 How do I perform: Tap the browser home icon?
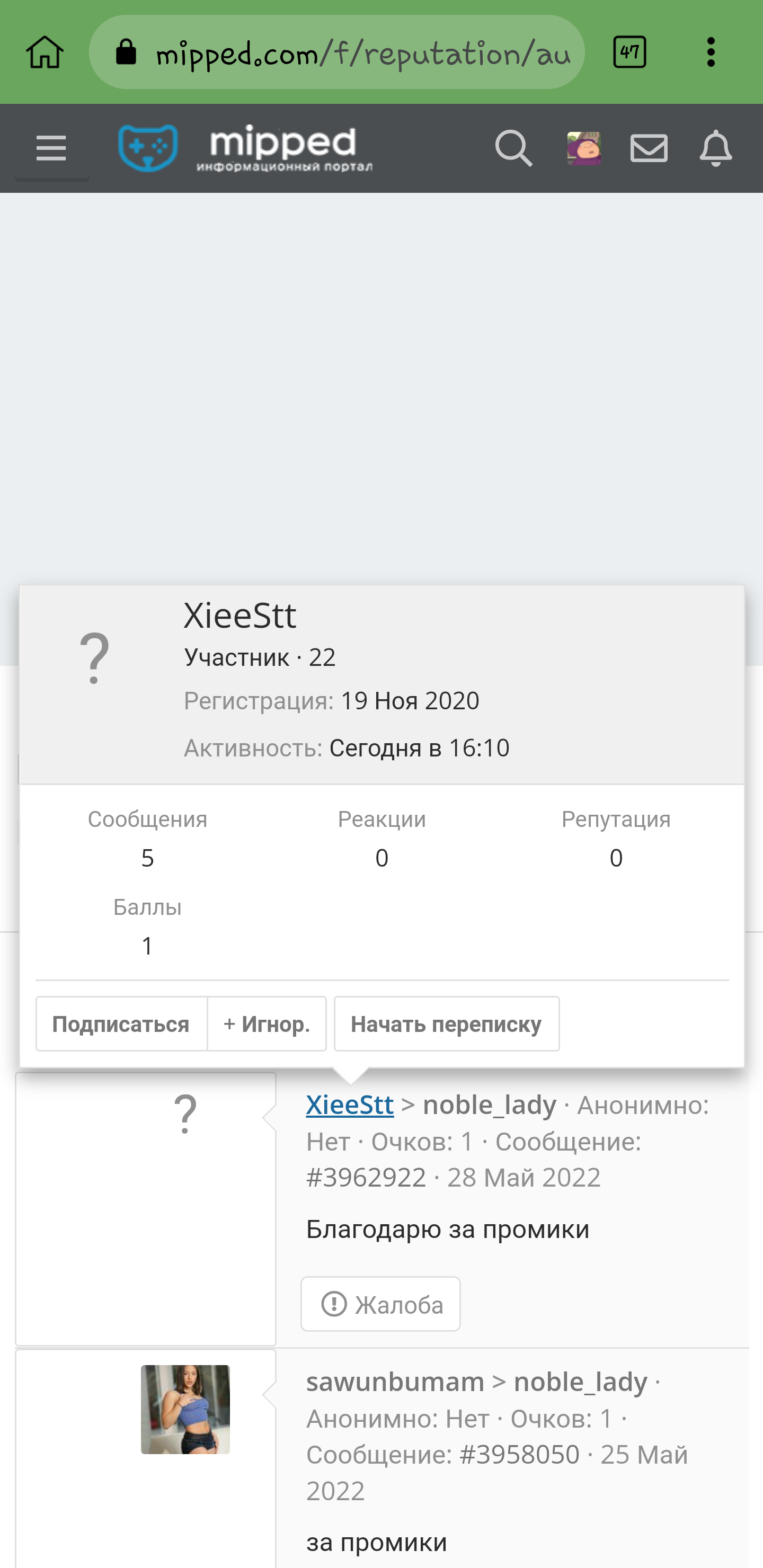(45, 52)
